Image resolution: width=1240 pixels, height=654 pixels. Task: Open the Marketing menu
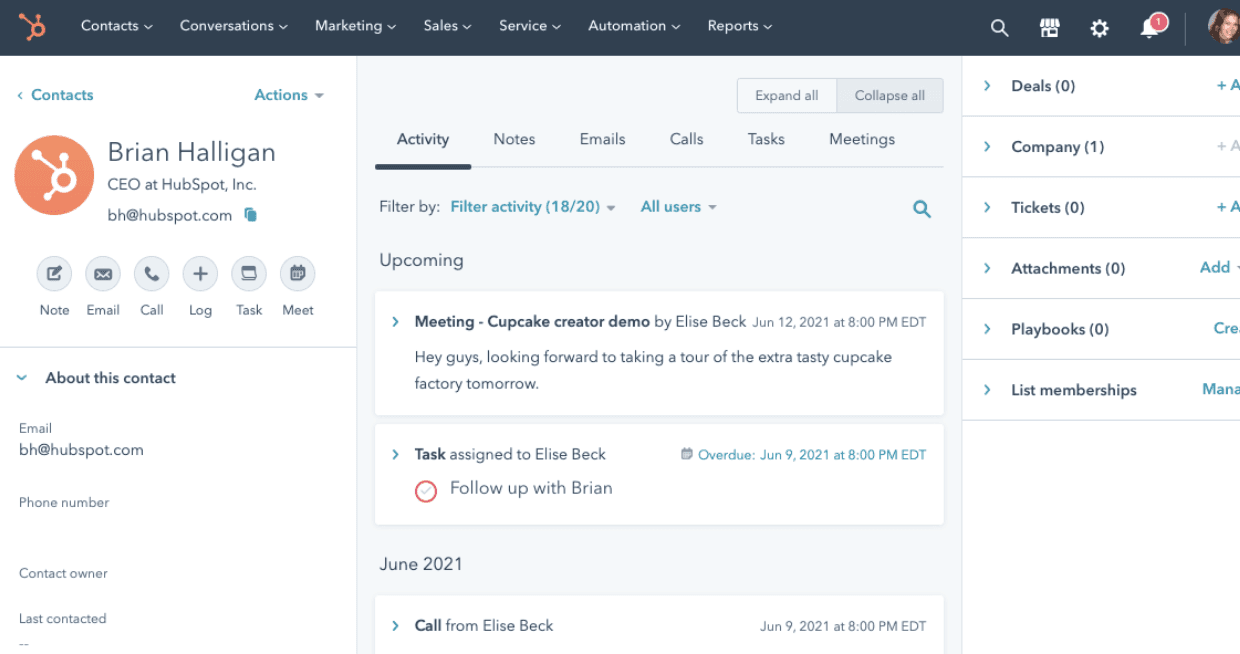click(x=355, y=26)
